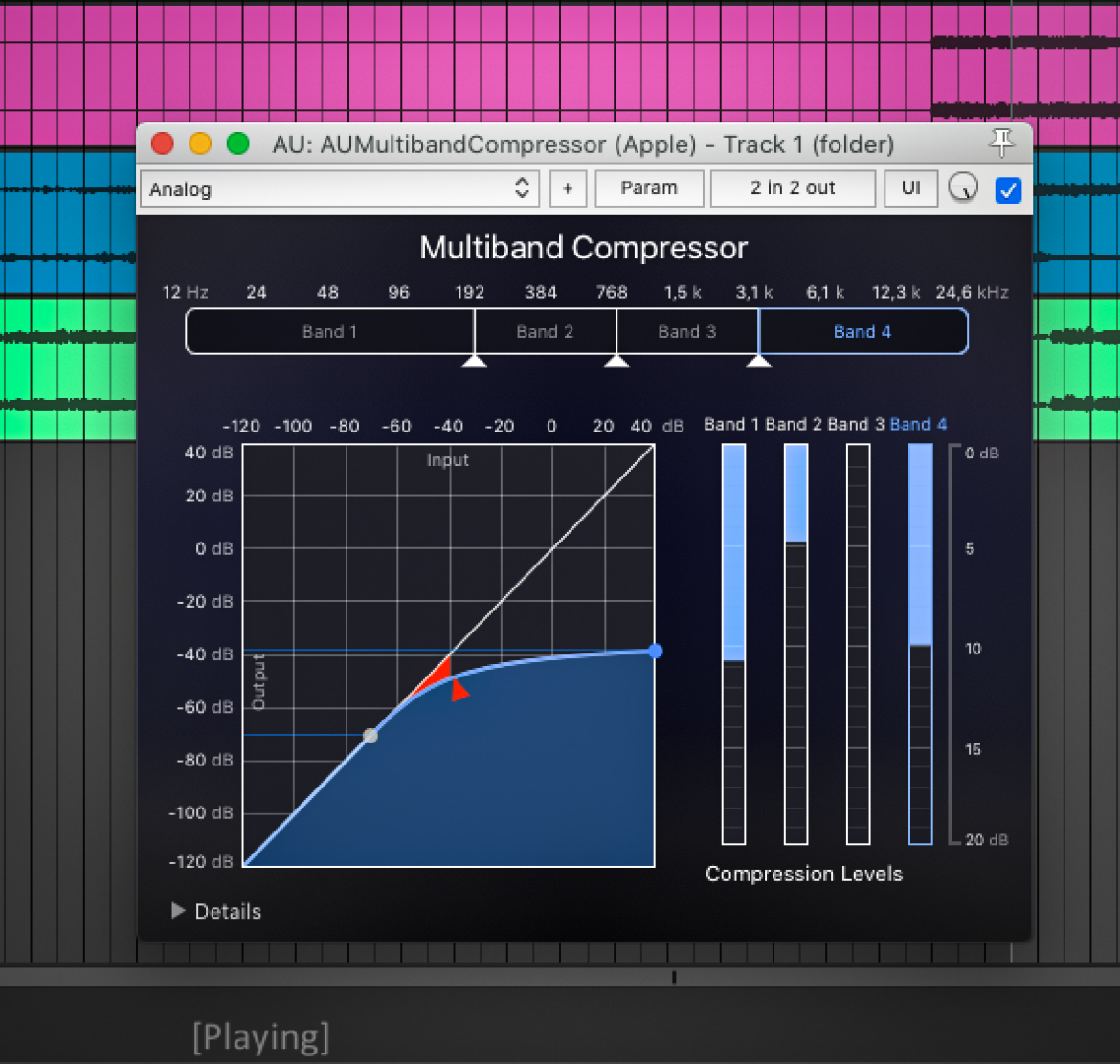Pin the plugin window on top
Viewport: 1120px width, 1064px height.
click(x=1001, y=144)
